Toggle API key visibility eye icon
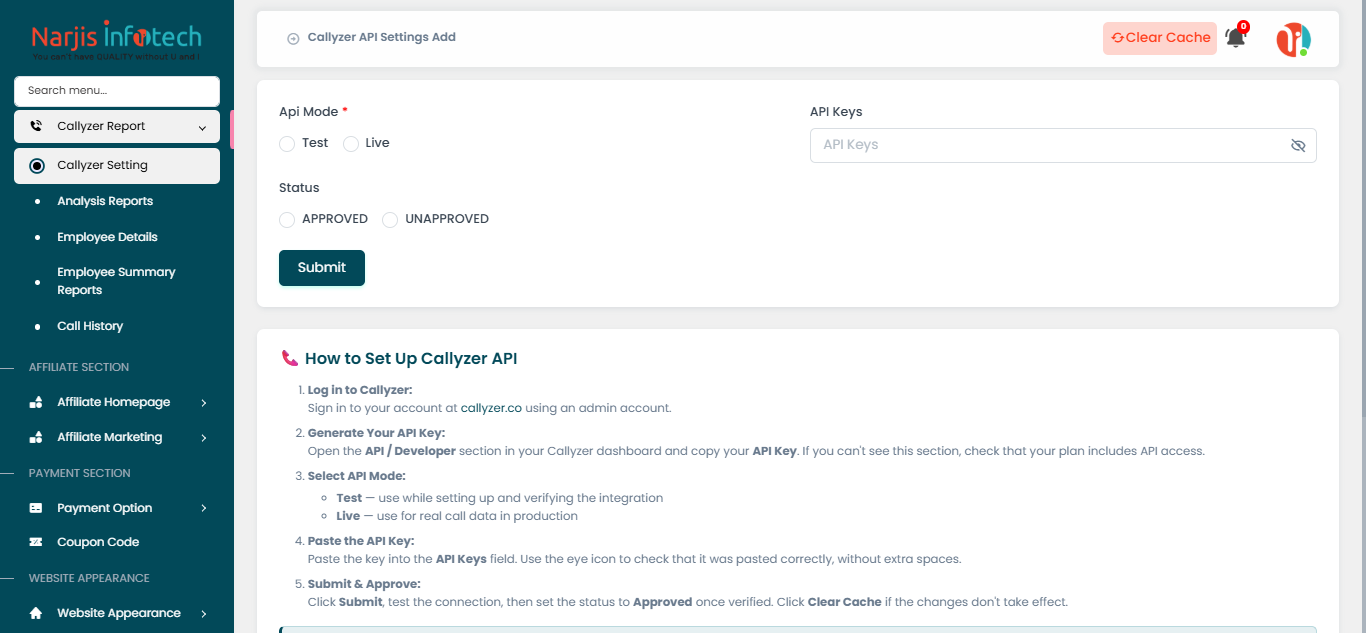 pos(1298,145)
